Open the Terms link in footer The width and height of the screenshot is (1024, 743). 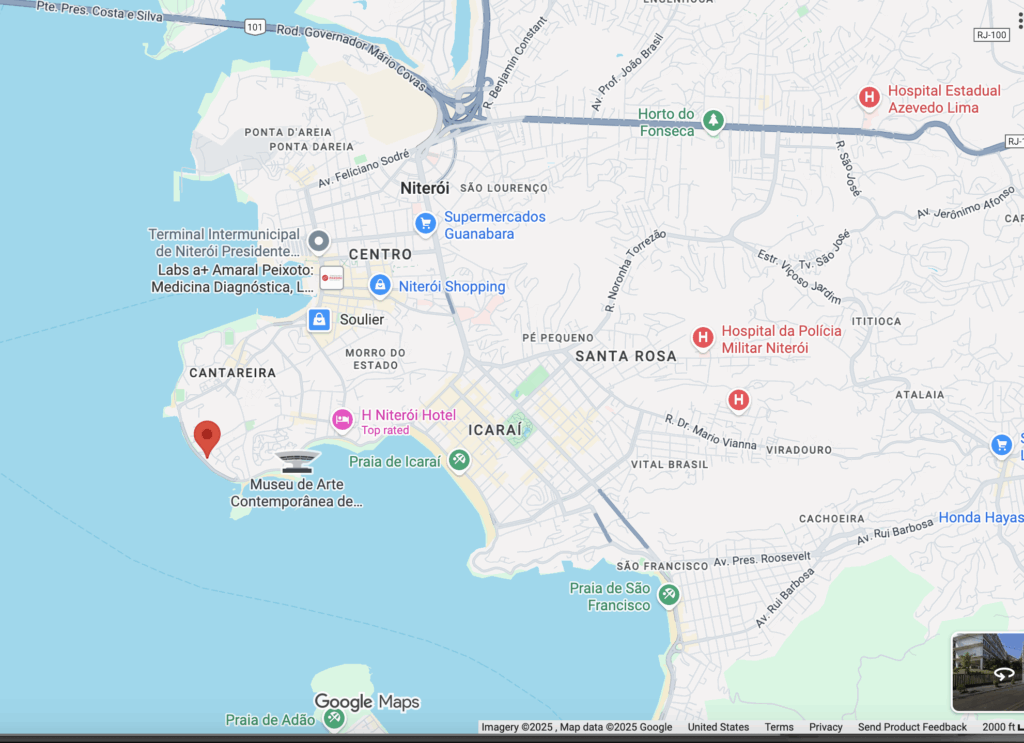[779, 727]
